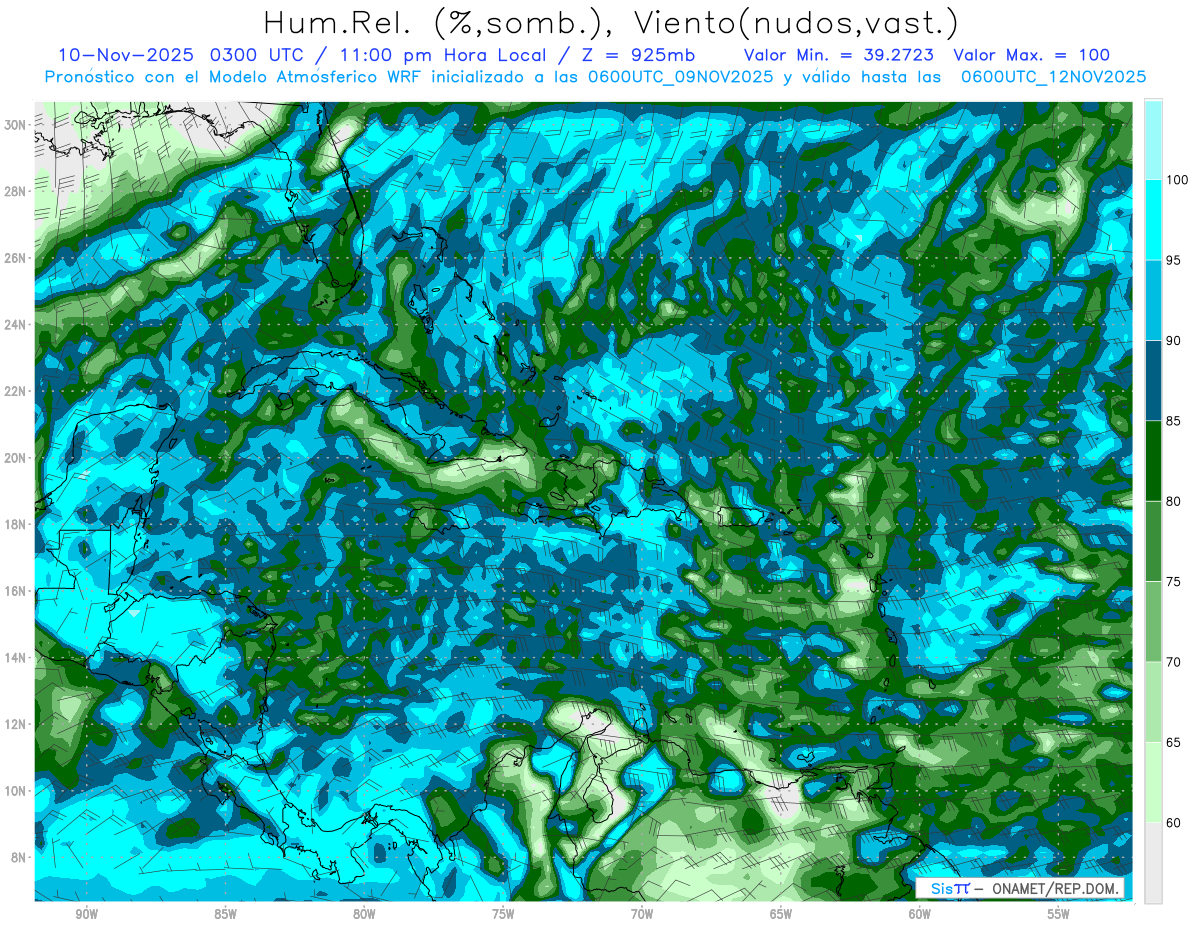1200x927 pixels.
Task: Click the 24N latitude label
Action: (16, 324)
